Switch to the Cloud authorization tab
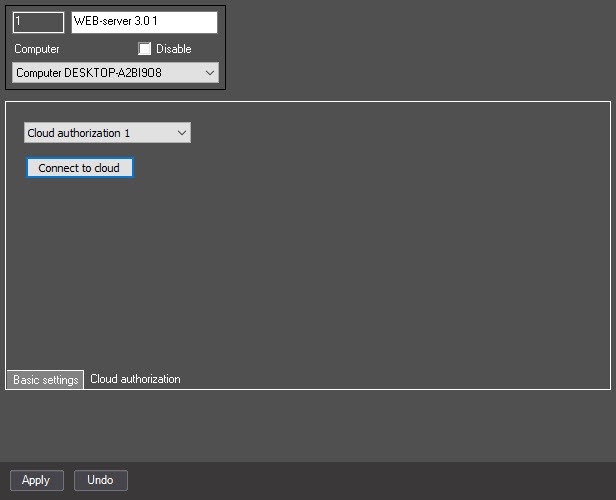Image resolution: width=616 pixels, height=500 pixels. pyautogui.click(x=136, y=379)
